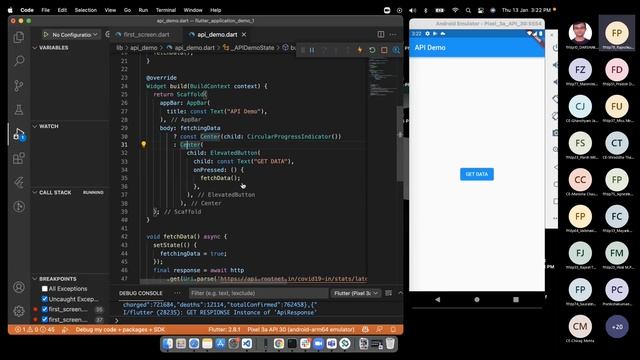Open Control Center in menu bar
The height and width of the screenshot is (360, 640).
point(481,10)
